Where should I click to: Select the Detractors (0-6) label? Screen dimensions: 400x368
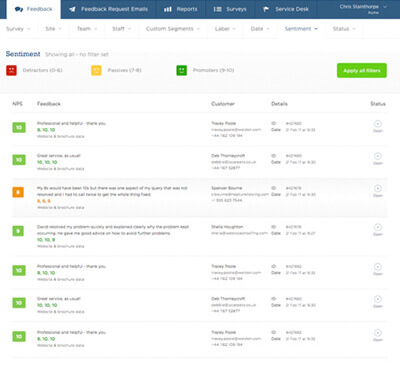pyautogui.click(x=42, y=70)
